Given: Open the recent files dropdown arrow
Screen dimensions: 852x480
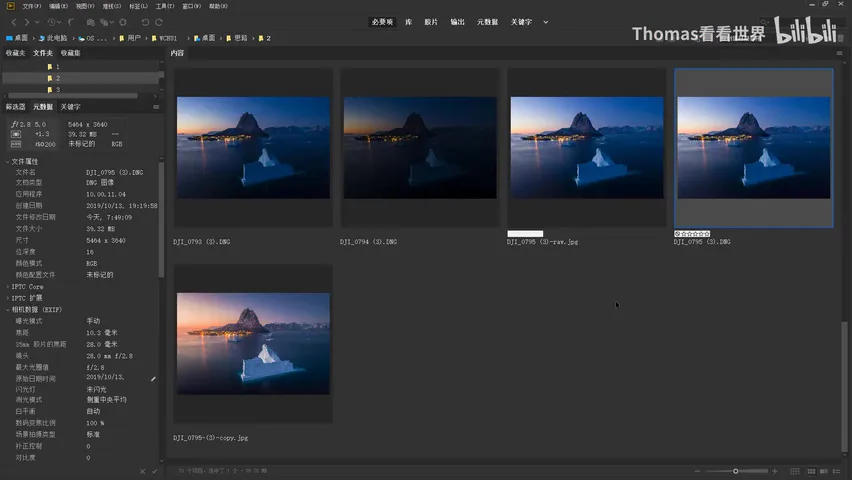Looking at the screenshot, I should [x=59, y=22].
